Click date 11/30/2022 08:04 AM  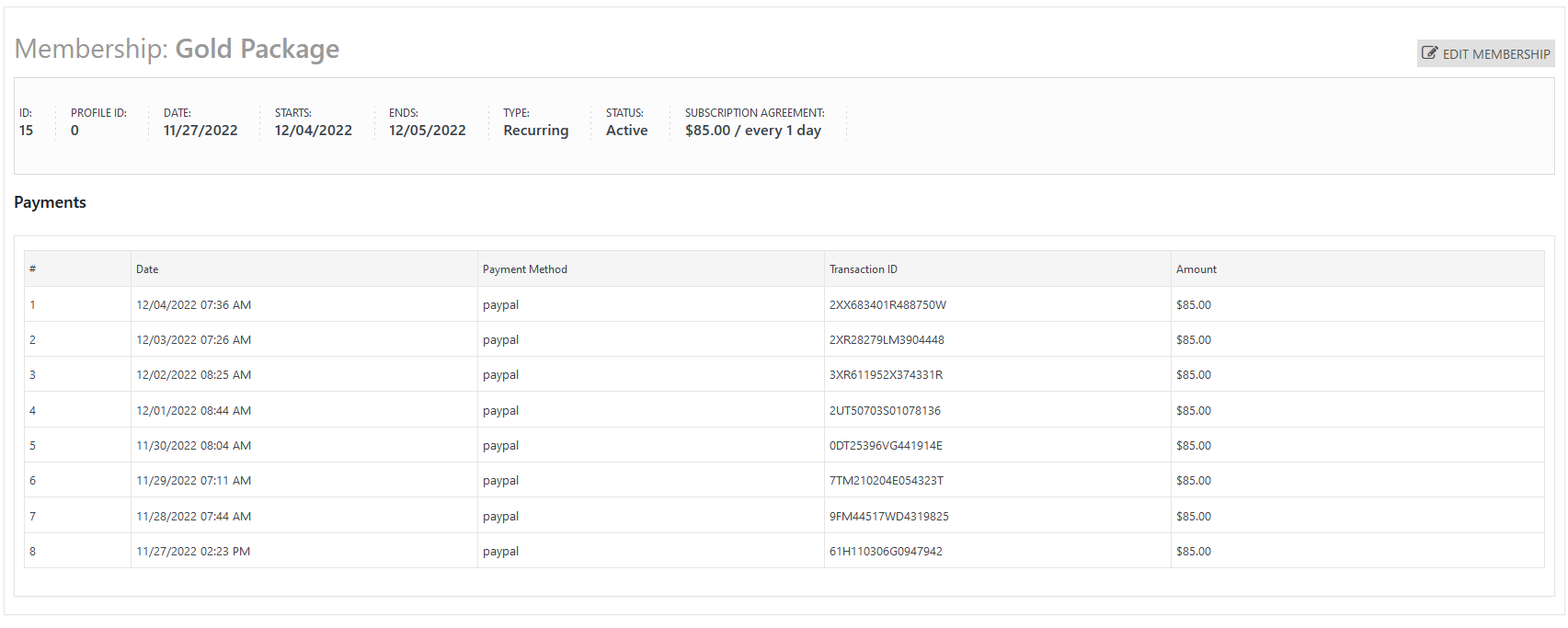(194, 446)
